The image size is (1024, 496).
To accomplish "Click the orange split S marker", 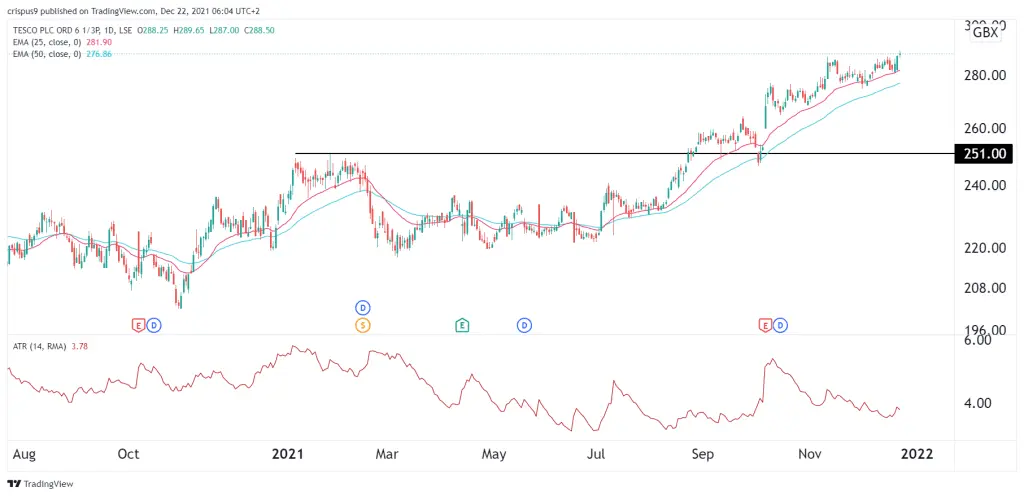I will (362, 324).
